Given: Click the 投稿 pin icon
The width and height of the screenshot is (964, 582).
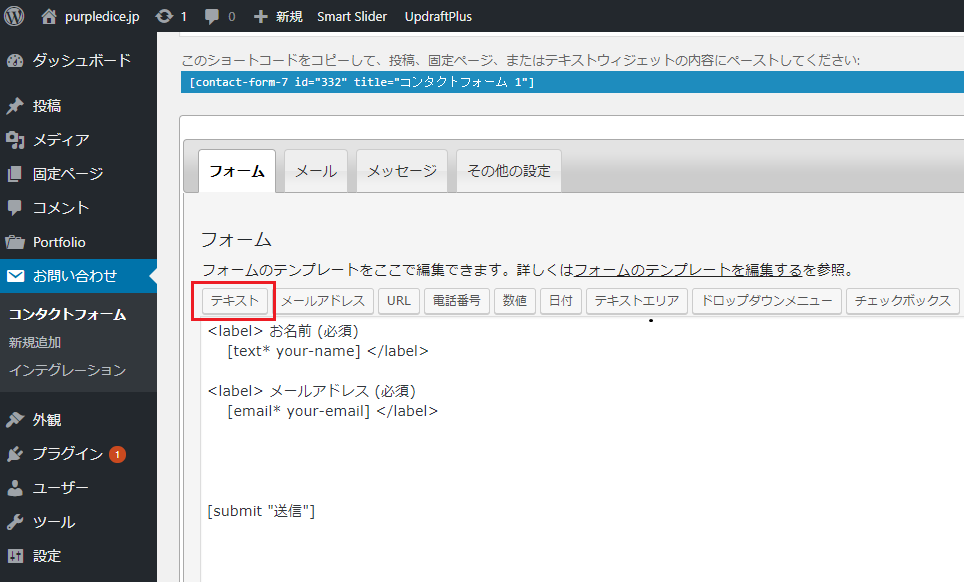Looking at the screenshot, I should point(15,106).
